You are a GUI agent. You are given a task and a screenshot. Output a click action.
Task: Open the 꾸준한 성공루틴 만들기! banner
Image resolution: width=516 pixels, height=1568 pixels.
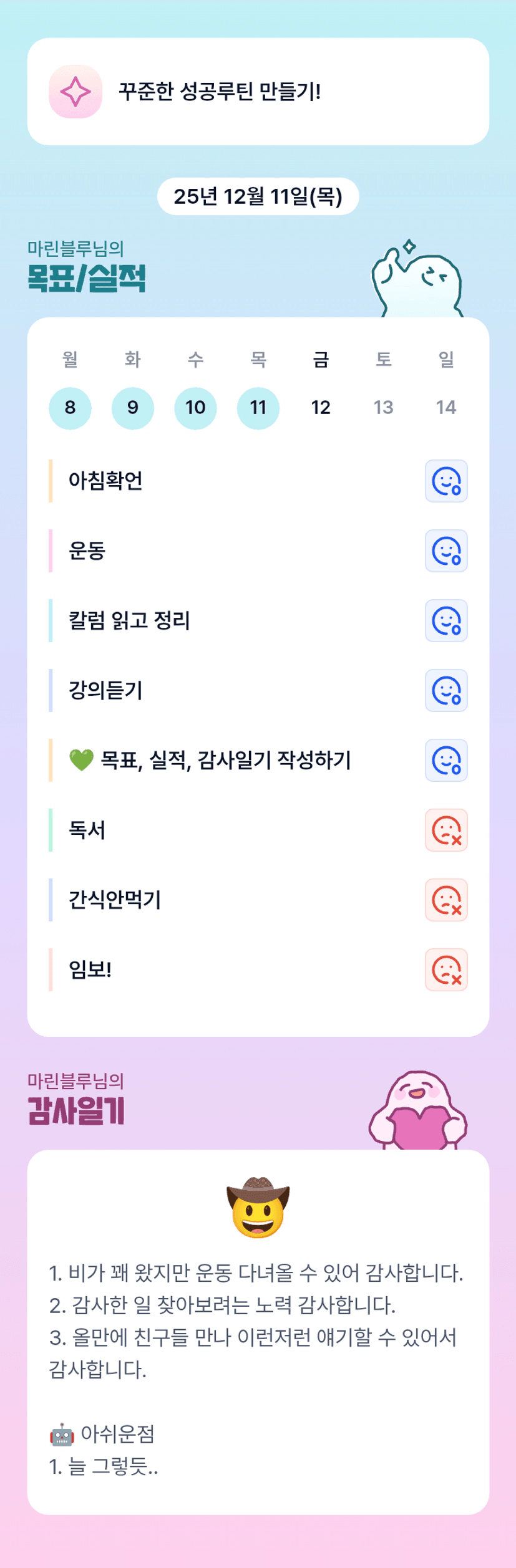(258, 92)
